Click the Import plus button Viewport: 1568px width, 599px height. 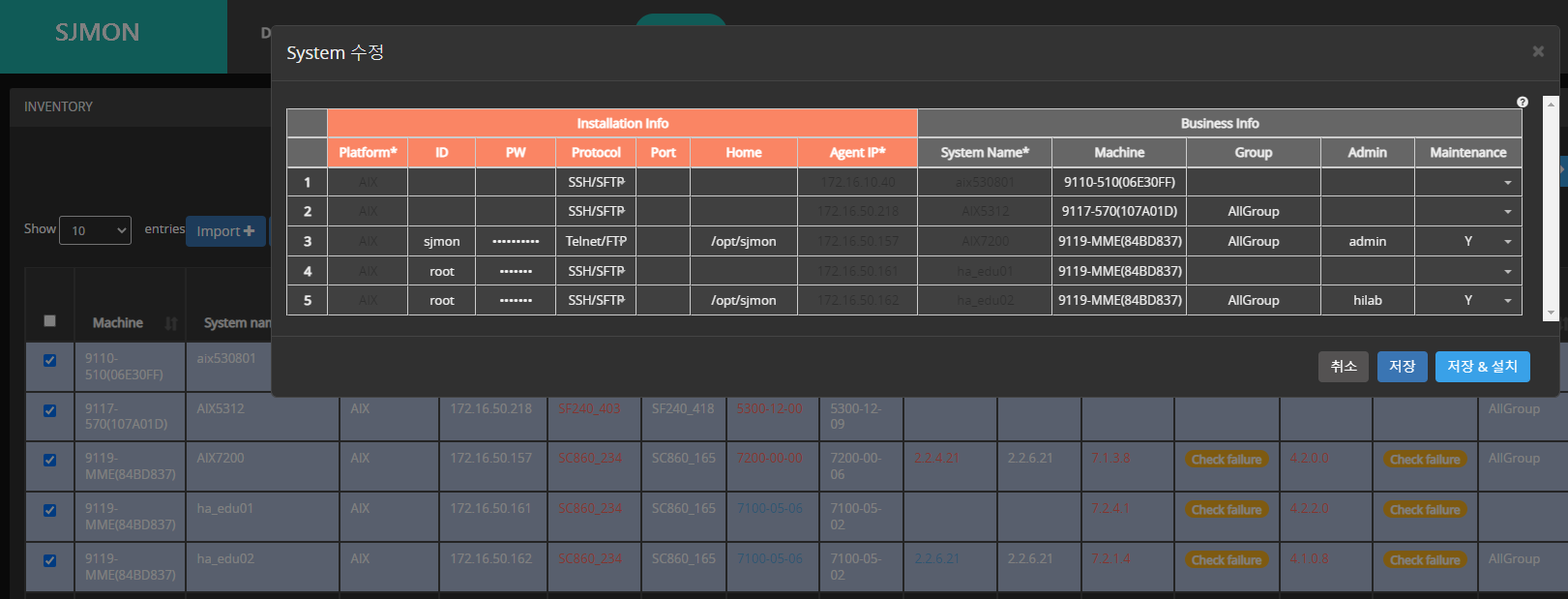point(225,231)
